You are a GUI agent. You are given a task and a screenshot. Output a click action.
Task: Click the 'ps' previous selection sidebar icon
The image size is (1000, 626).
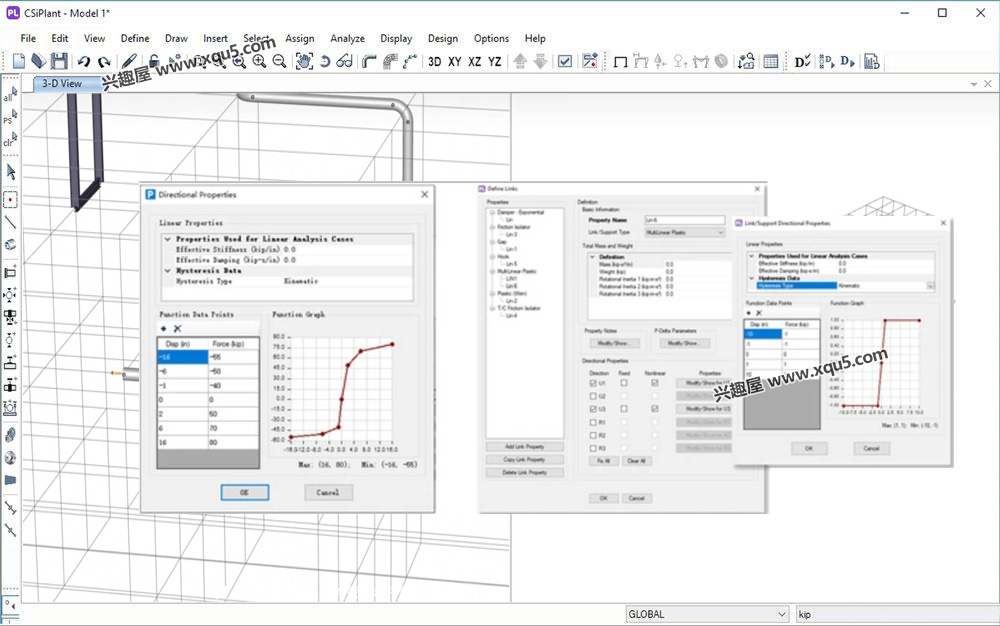pos(10,117)
